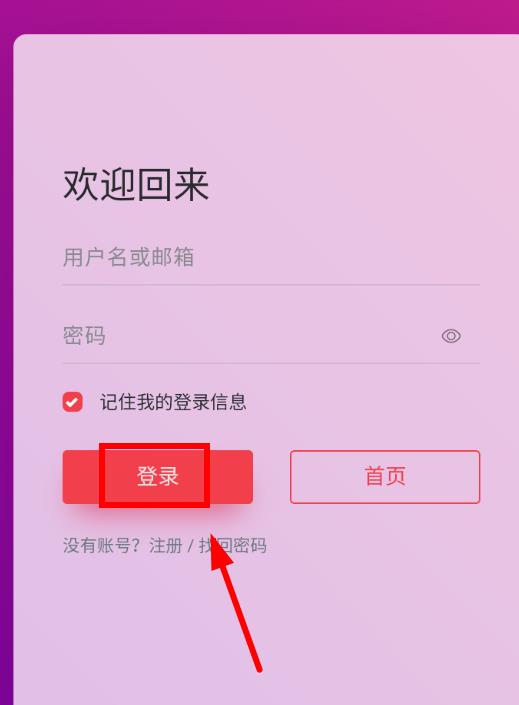Click the slash between 注册 and 找回密码
Image resolution: width=519 pixels, height=705 pixels.
point(191,546)
